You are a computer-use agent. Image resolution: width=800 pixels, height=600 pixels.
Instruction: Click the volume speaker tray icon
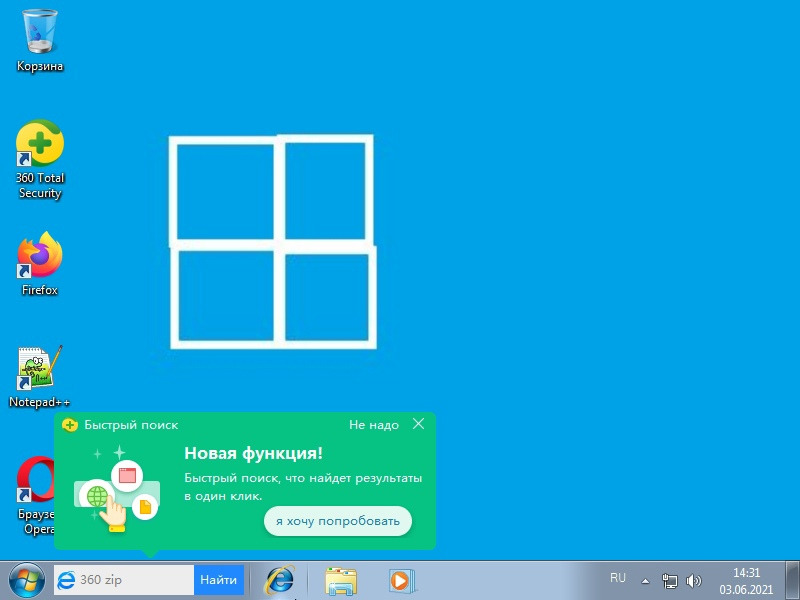tap(694, 580)
